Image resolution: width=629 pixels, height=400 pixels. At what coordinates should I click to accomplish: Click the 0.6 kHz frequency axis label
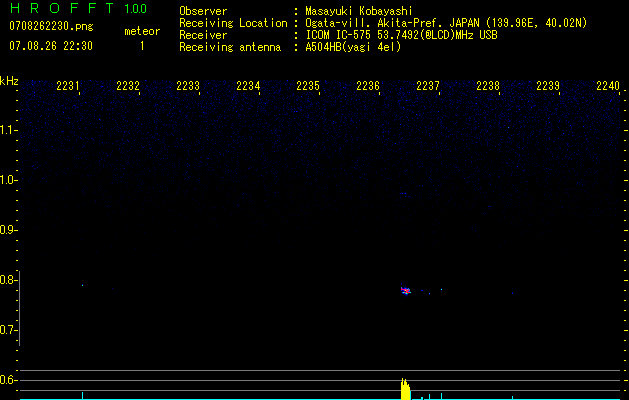(8, 380)
